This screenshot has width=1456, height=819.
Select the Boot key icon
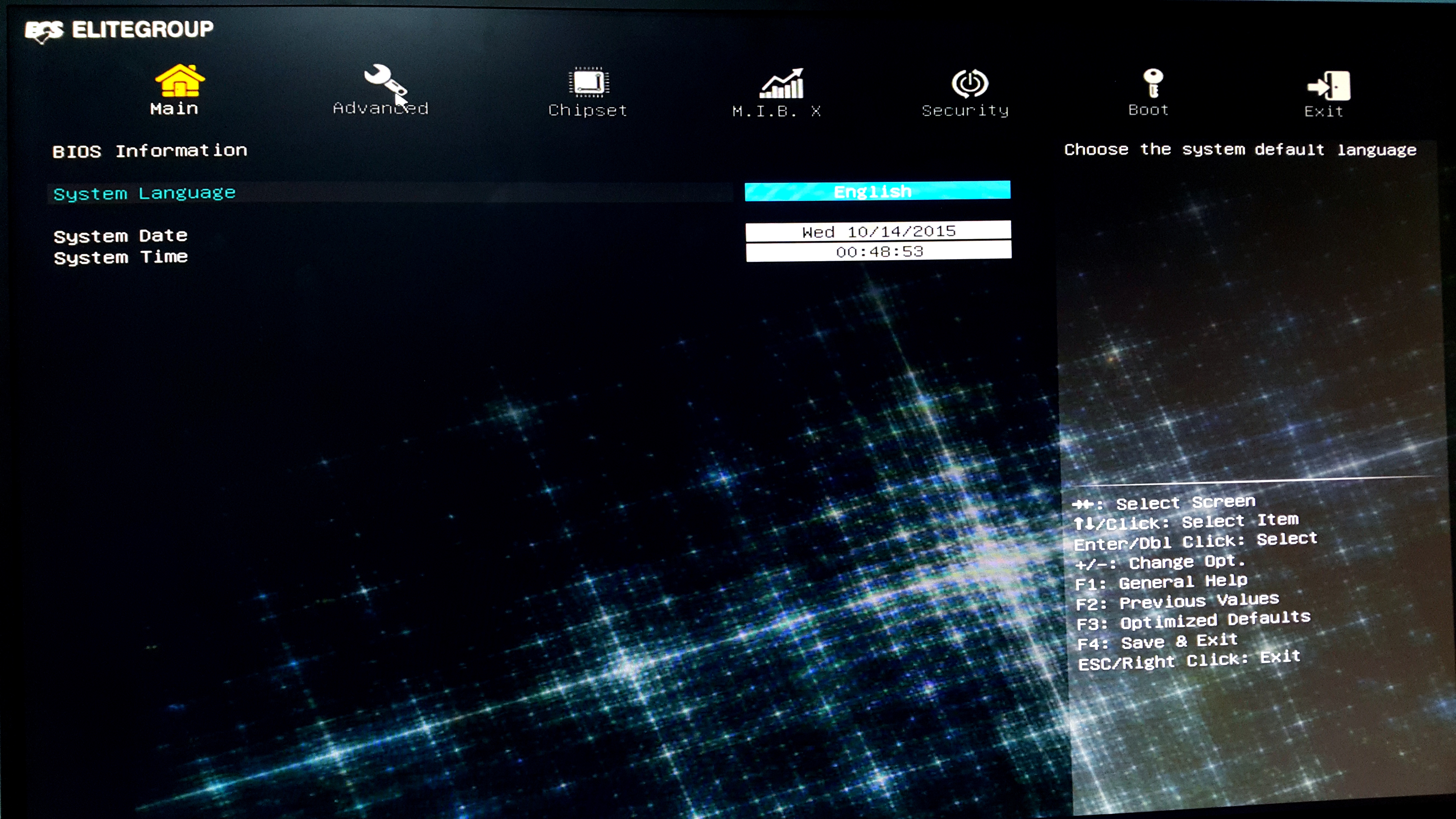click(1153, 83)
